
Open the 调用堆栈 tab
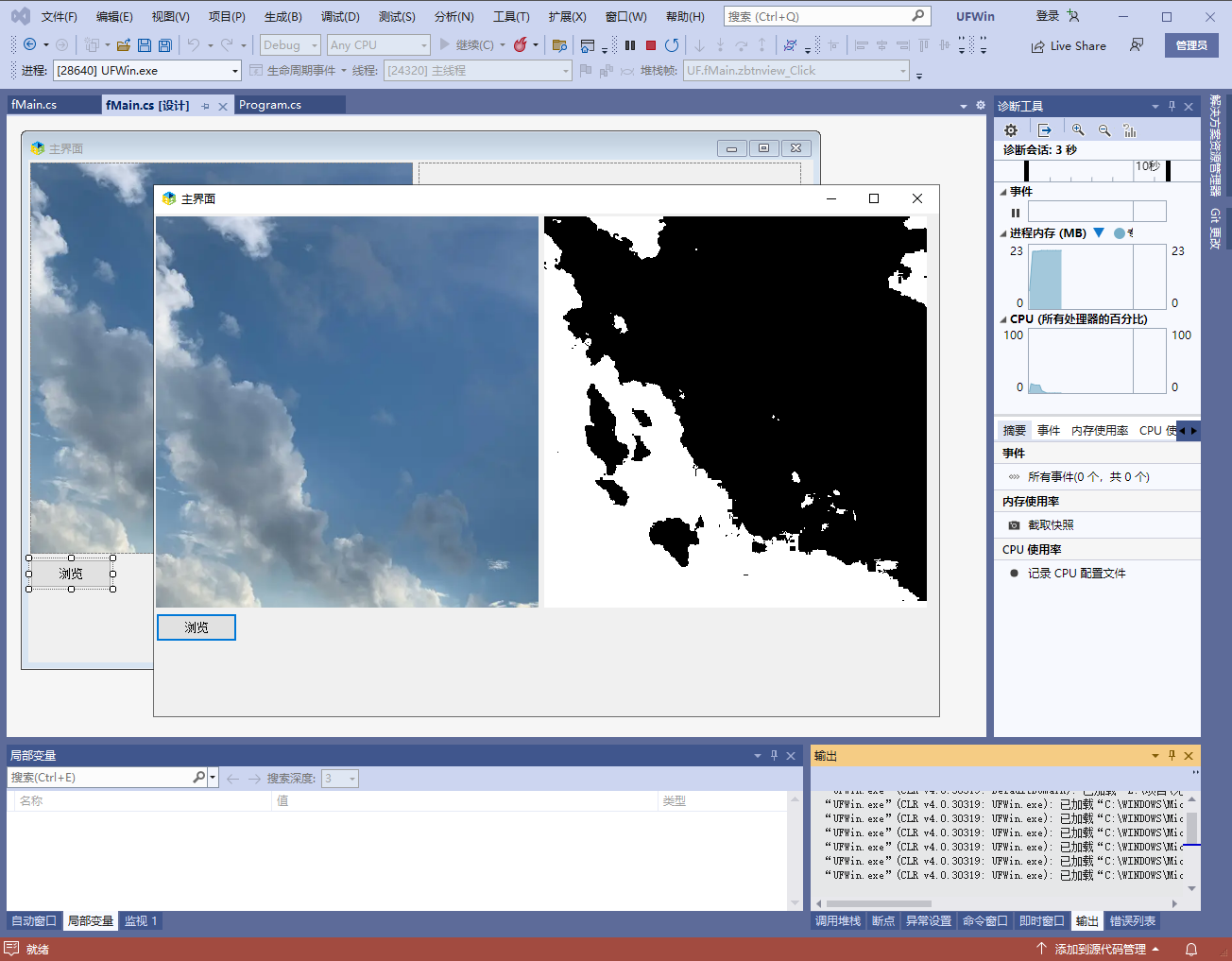(838, 920)
